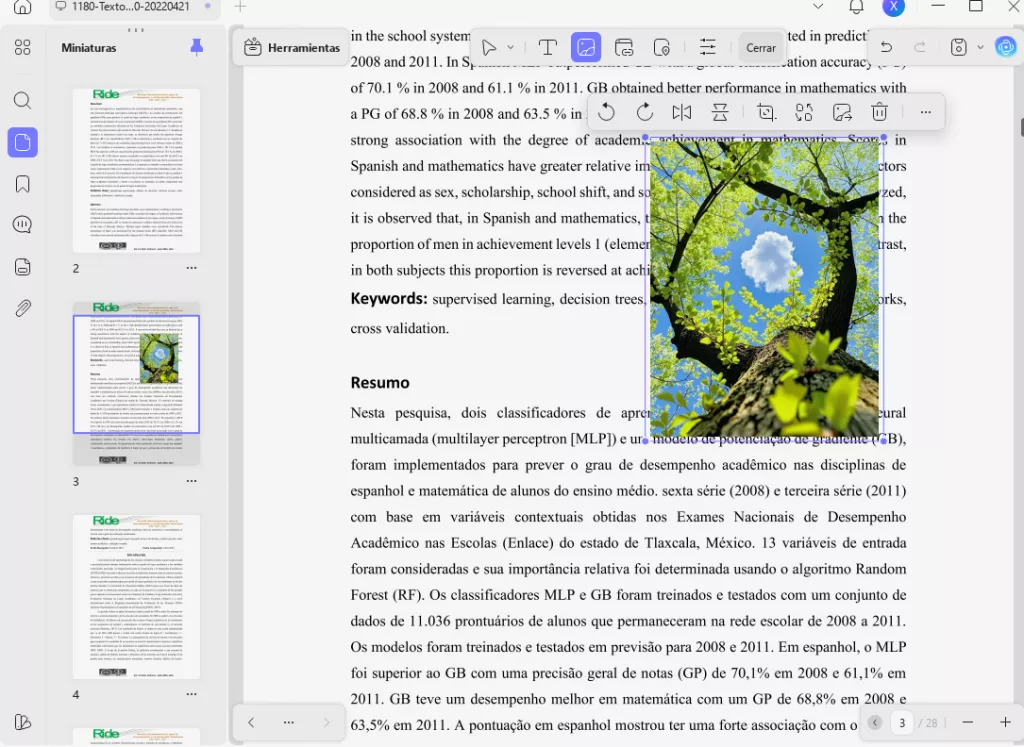Expand the selection tool dropdown arrow
This screenshot has width=1024, height=747.
[x=511, y=47]
